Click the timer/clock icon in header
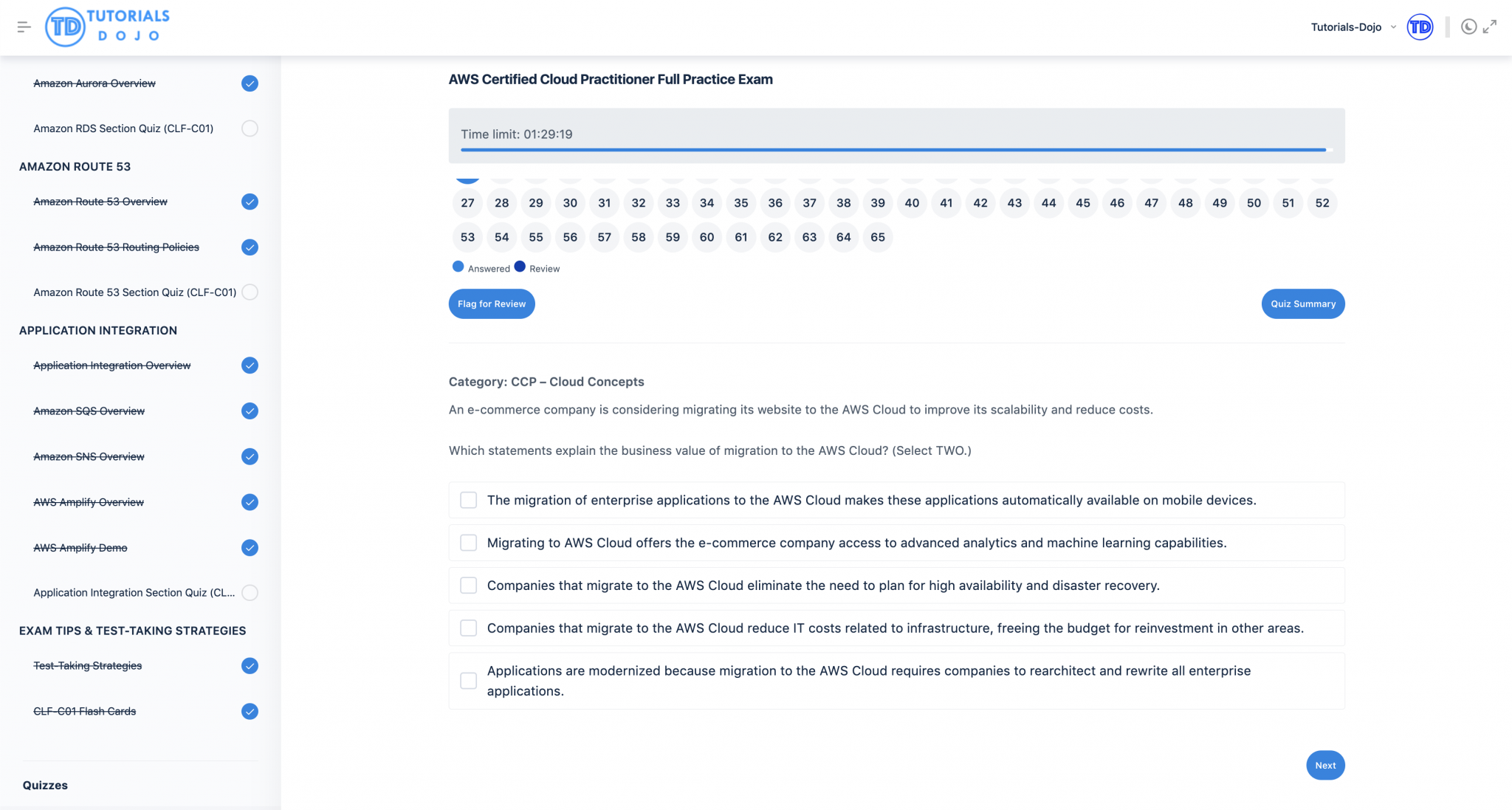1512x810 pixels. click(x=1467, y=26)
